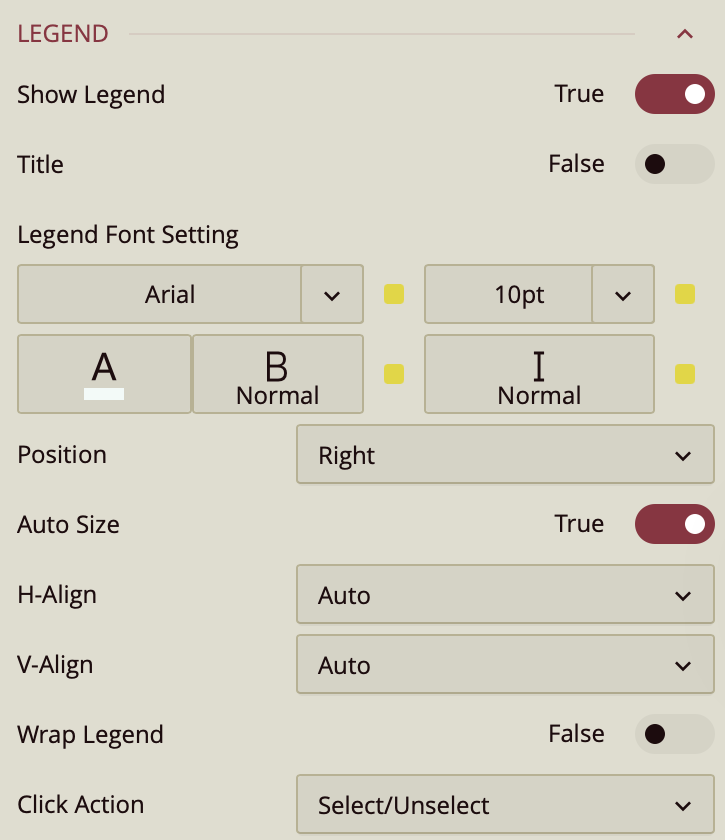Enable the legend Title toggle
Image resolution: width=725 pixels, height=840 pixels.
675,165
